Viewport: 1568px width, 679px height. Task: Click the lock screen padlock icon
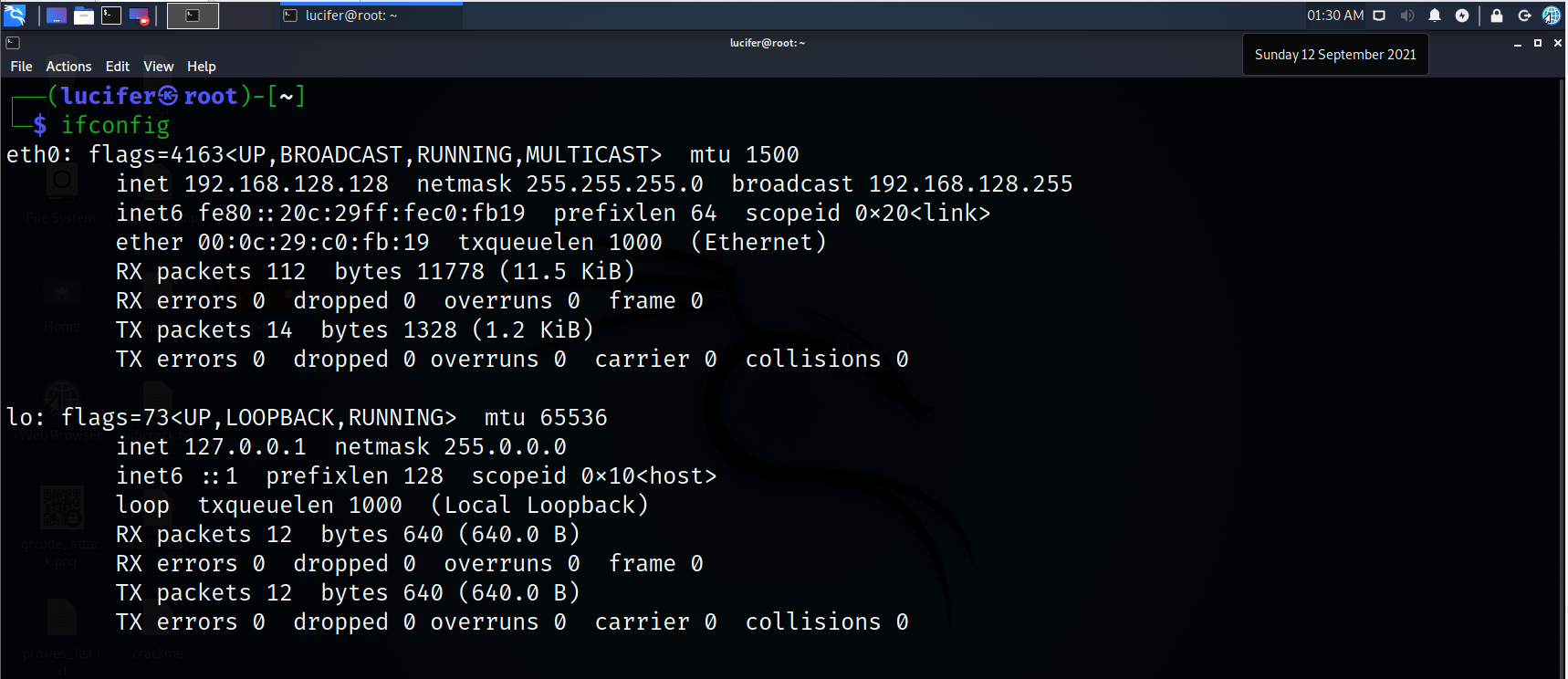(1497, 16)
